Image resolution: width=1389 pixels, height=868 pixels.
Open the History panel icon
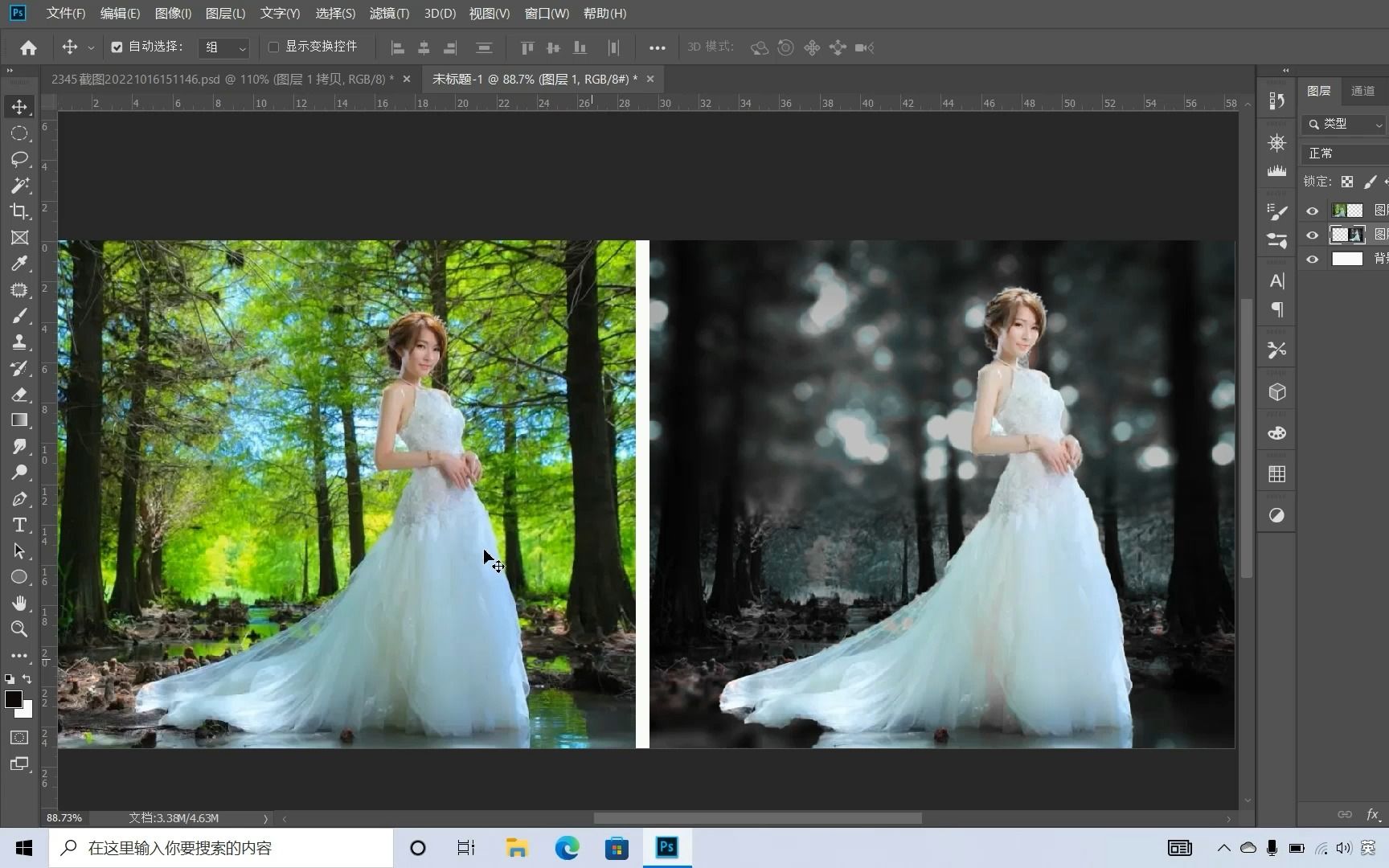1276,101
